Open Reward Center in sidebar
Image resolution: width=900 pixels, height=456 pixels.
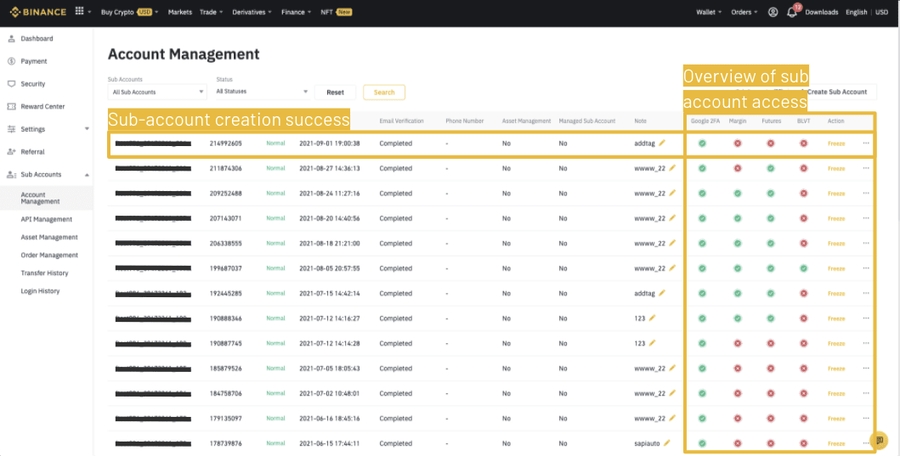tap(42, 106)
